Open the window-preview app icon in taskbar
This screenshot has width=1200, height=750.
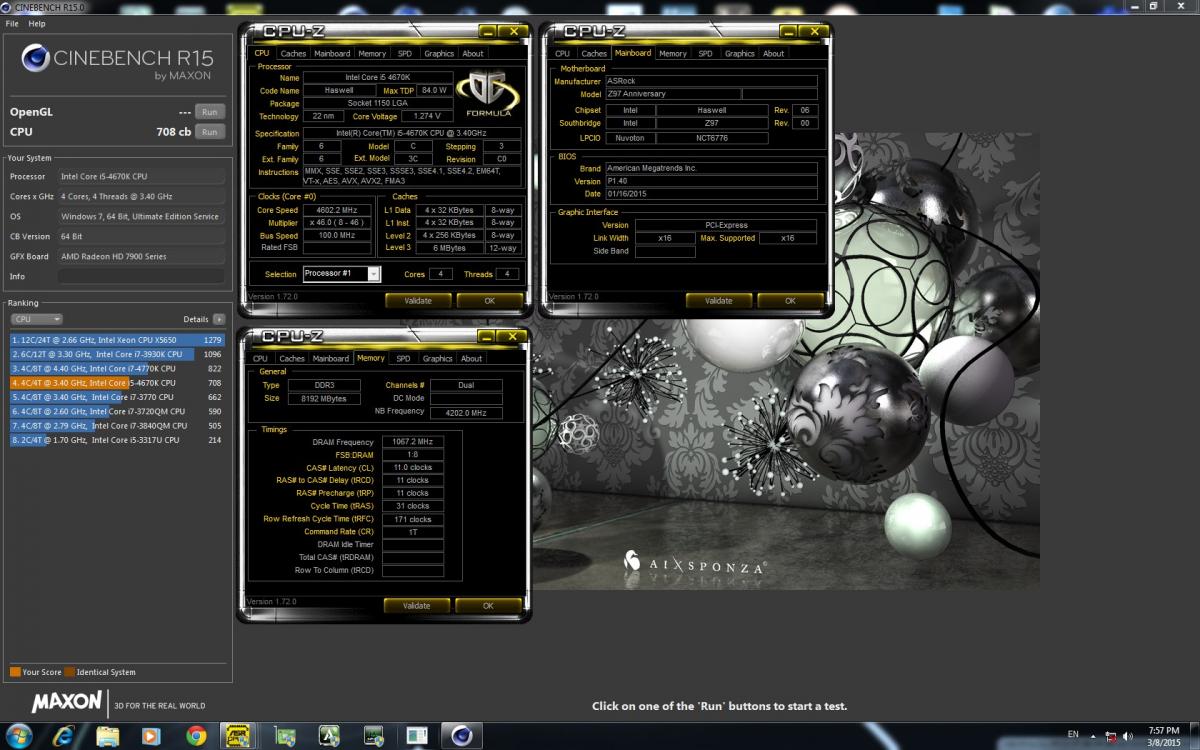417,736
